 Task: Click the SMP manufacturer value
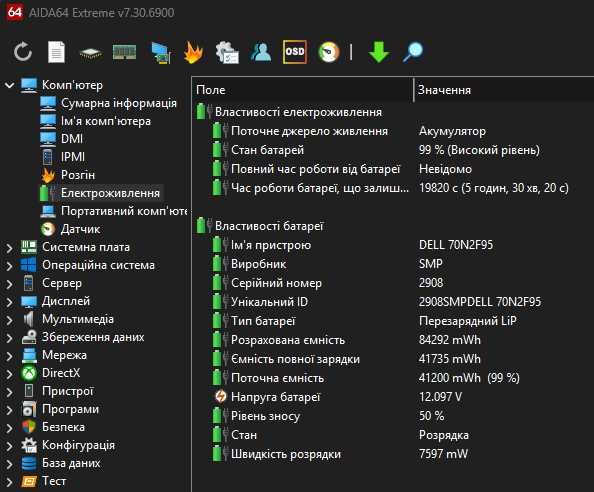(430, 264)
